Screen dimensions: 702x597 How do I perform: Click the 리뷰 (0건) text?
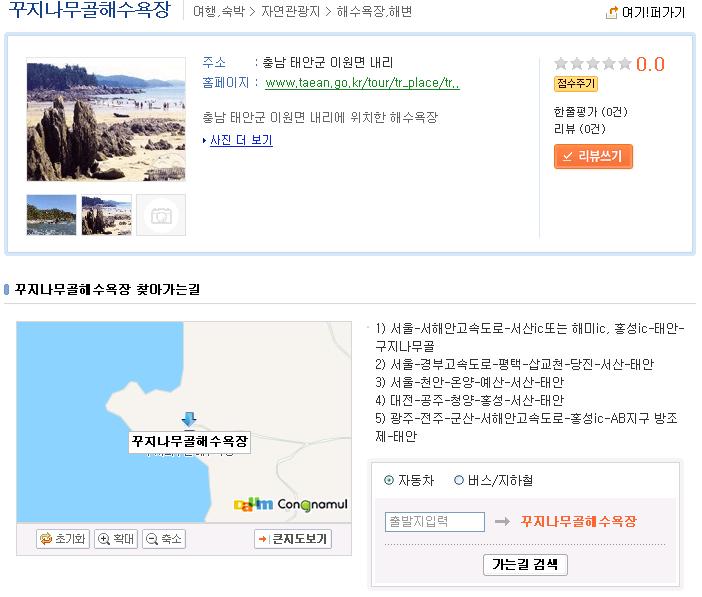pyautogui.click(x=579, y=129)
